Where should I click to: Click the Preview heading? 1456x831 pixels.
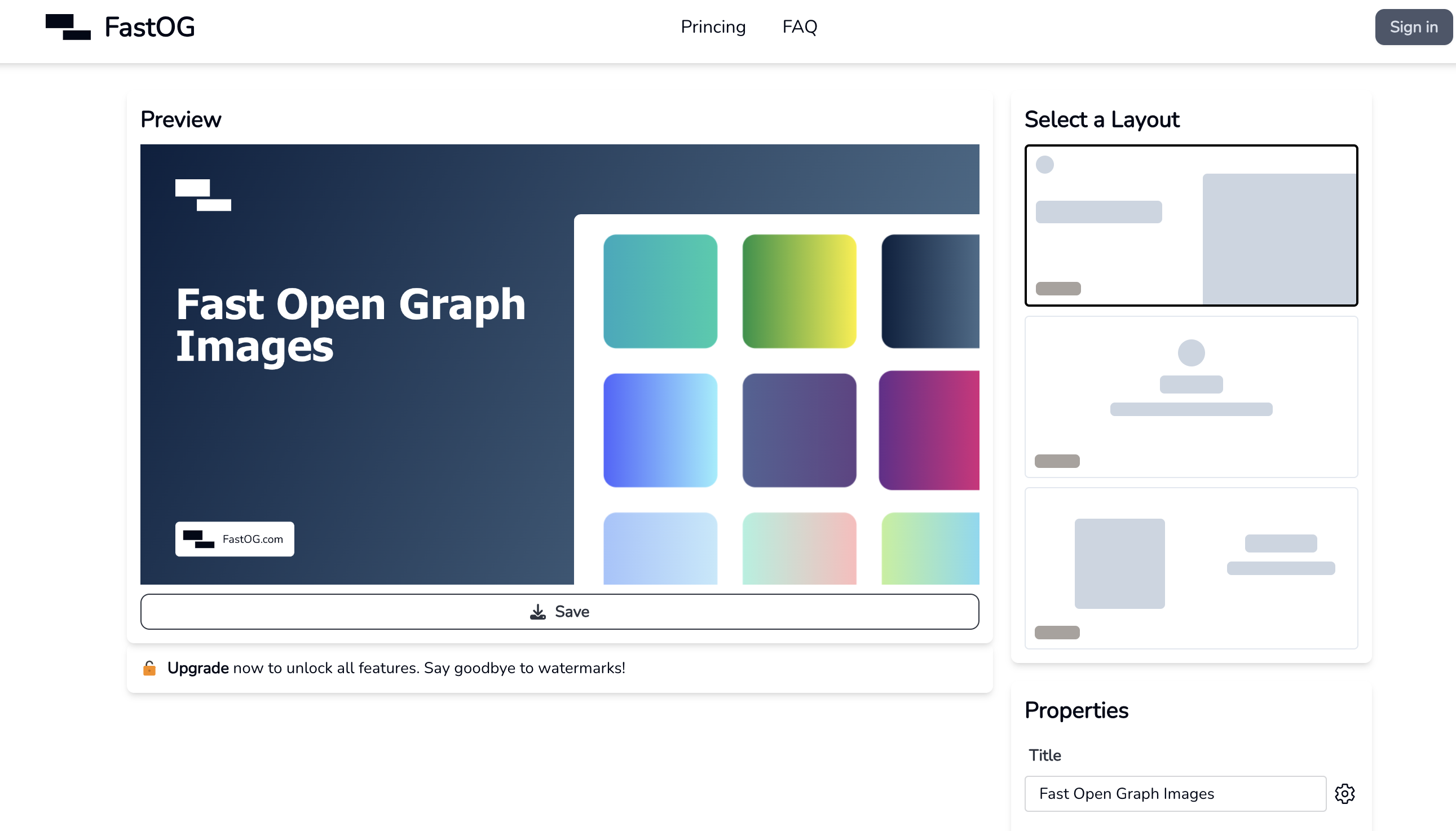tap(180, 120)
